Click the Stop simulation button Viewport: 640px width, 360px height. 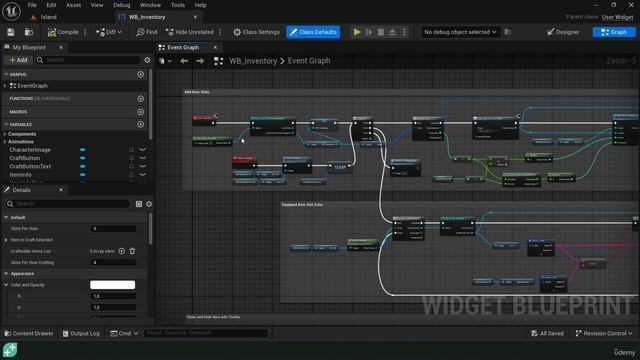[380, 32]
